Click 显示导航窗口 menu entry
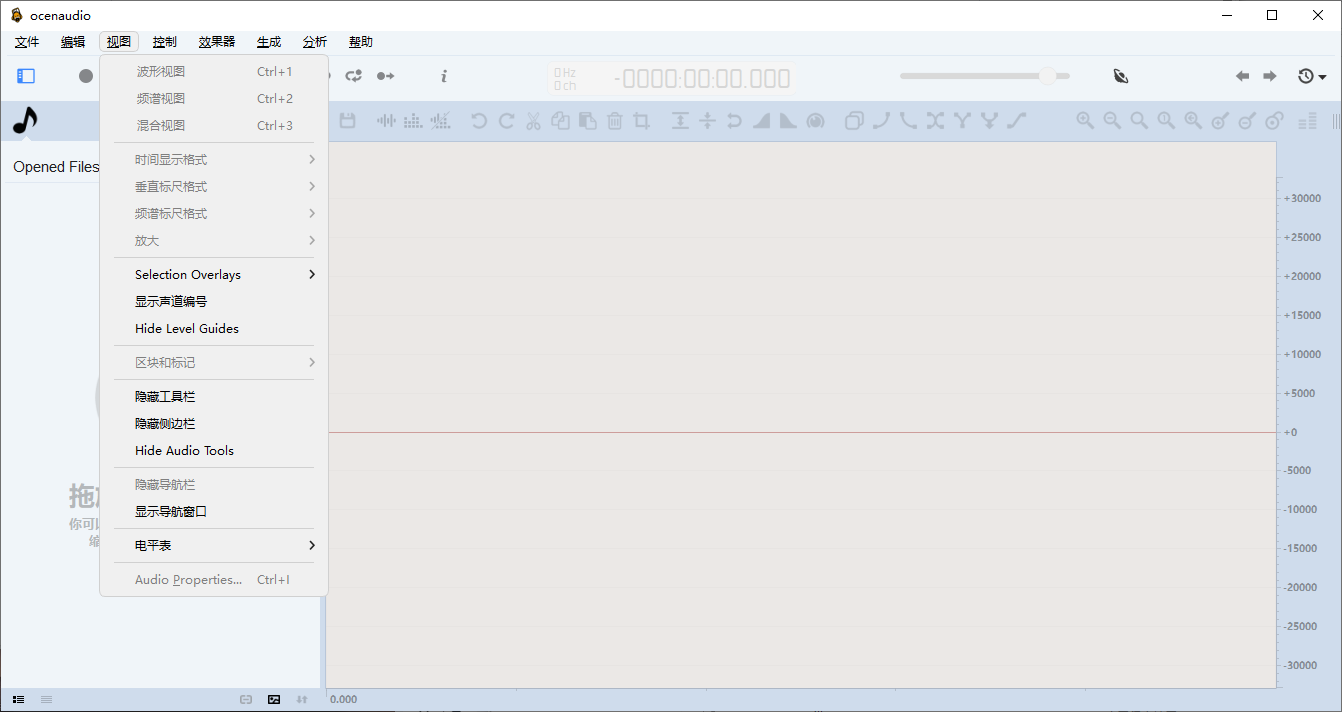Viewport: 1342px width, 712px height. 171,511
